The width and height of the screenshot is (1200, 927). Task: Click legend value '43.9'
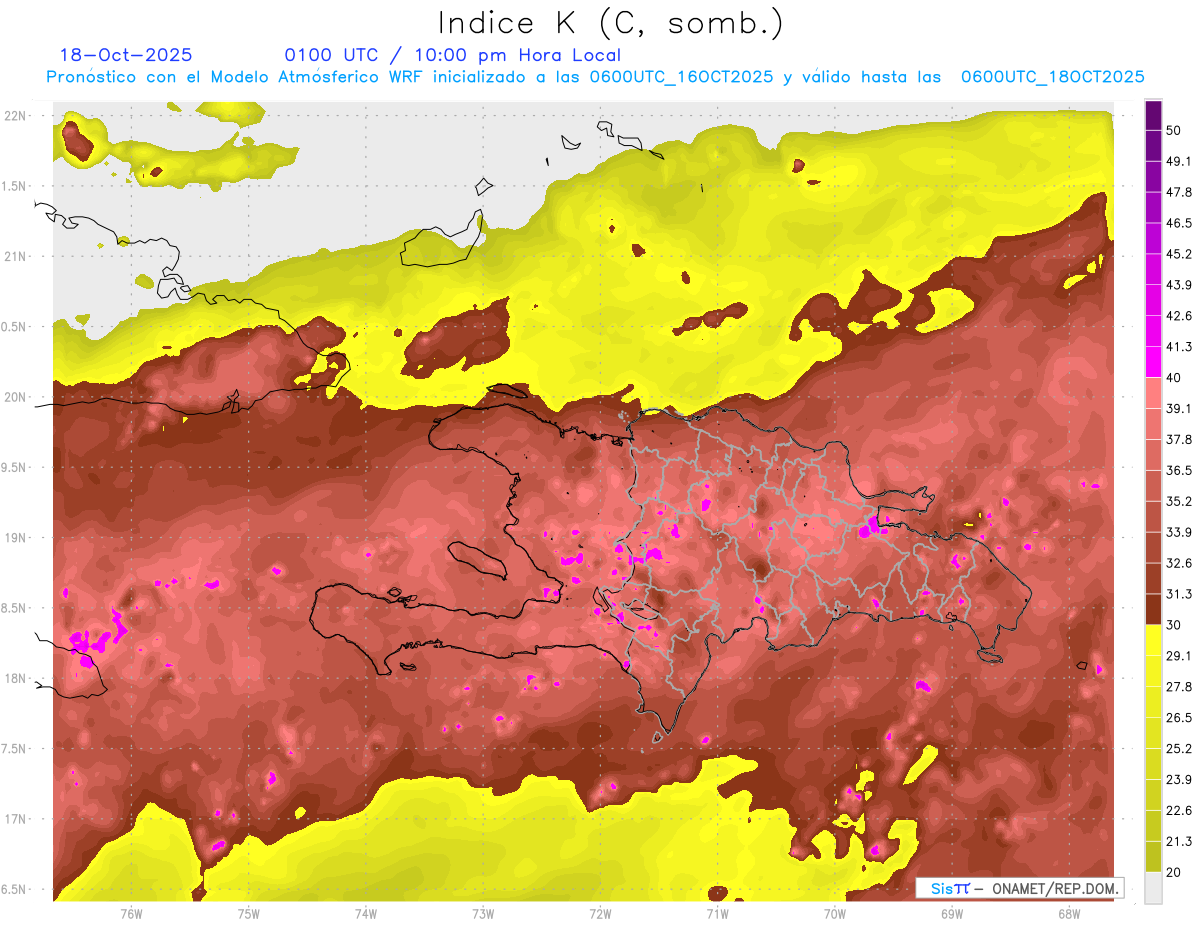tap(1179, 285)
